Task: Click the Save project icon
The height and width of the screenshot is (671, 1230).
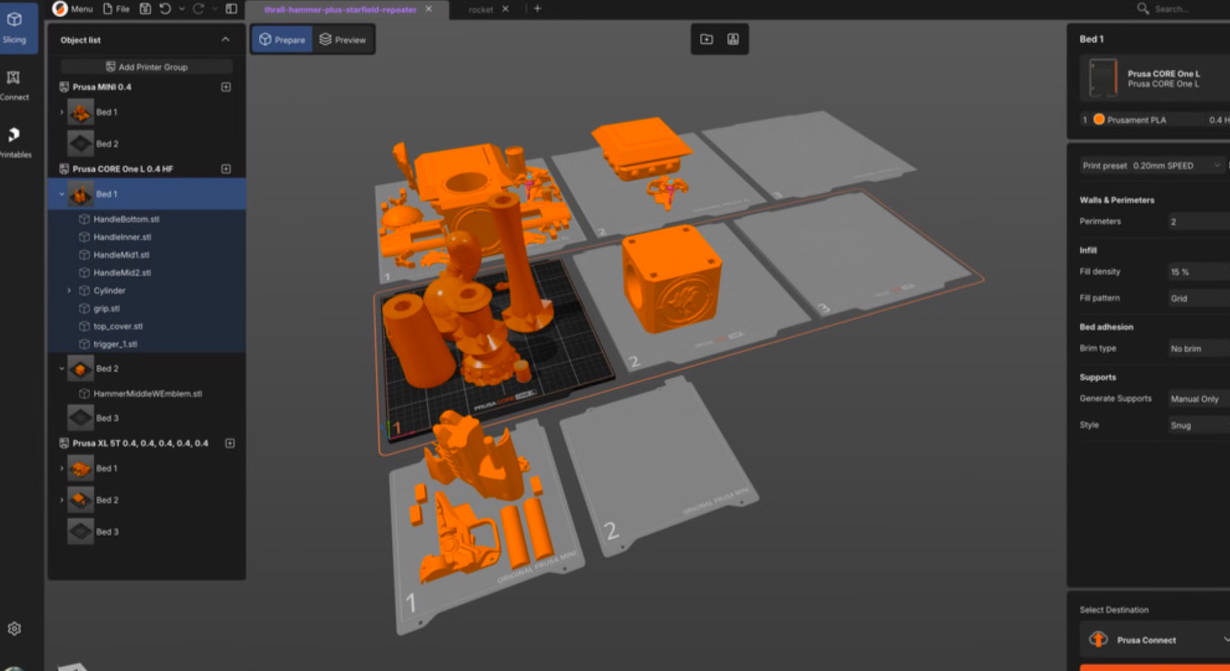Action: pos(145,9)
